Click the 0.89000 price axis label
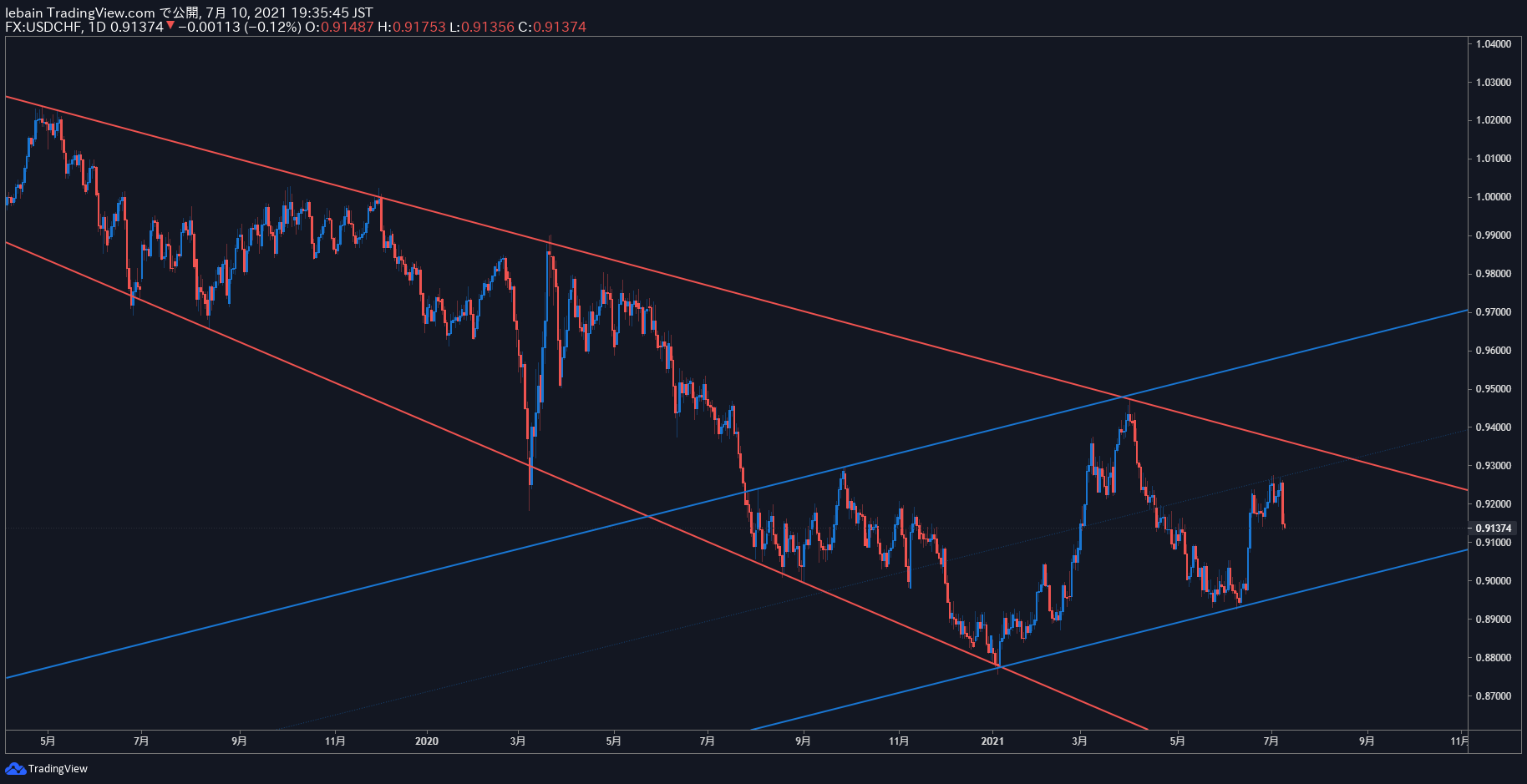This screenshot has height=784, width=1527. pos(1494,620)
